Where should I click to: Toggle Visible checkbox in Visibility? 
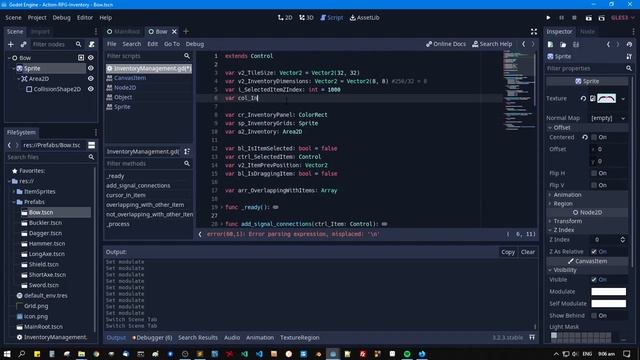(594, 280)
